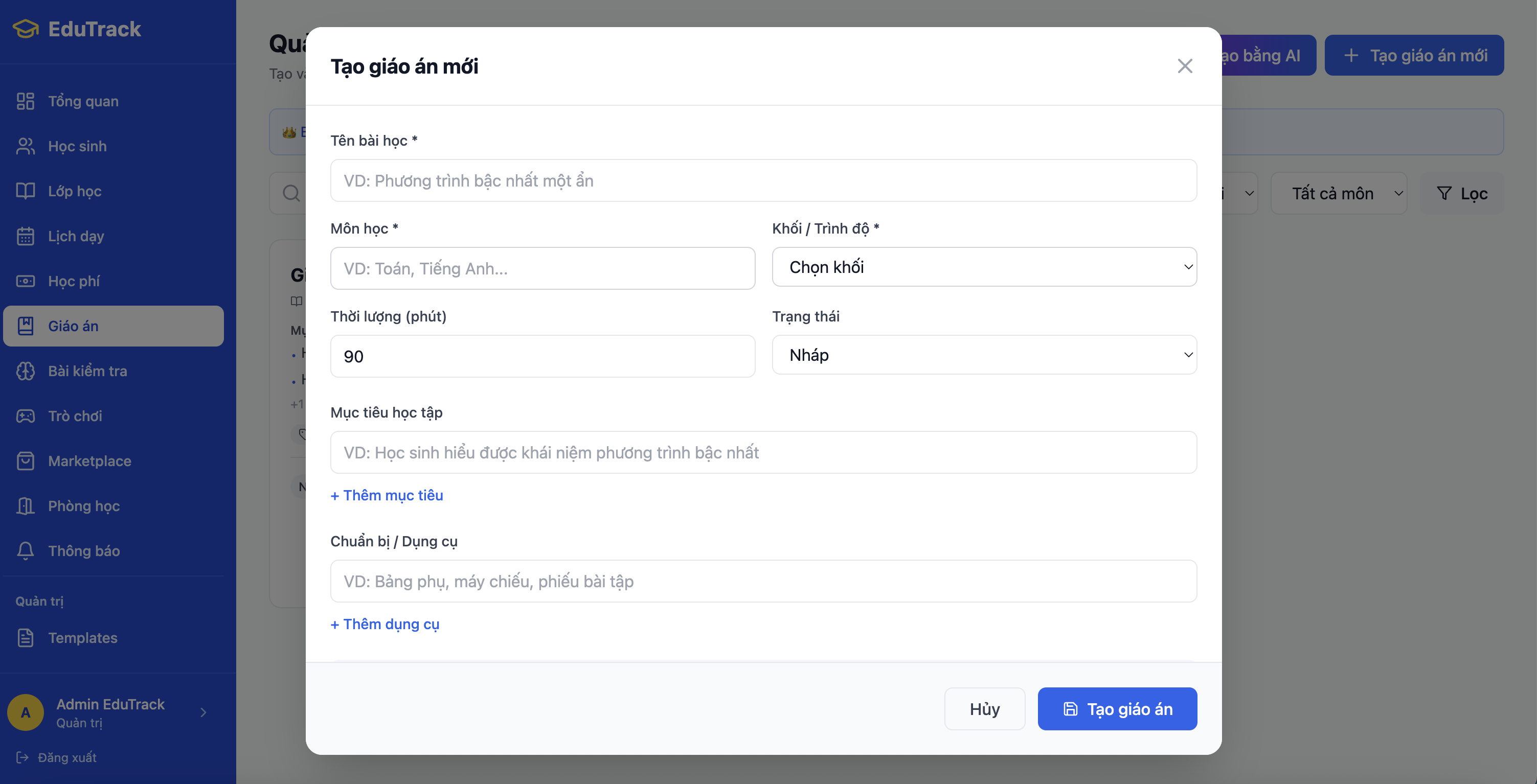
Task: Click the Học phí money icon
Action: [x=25, y=281]
